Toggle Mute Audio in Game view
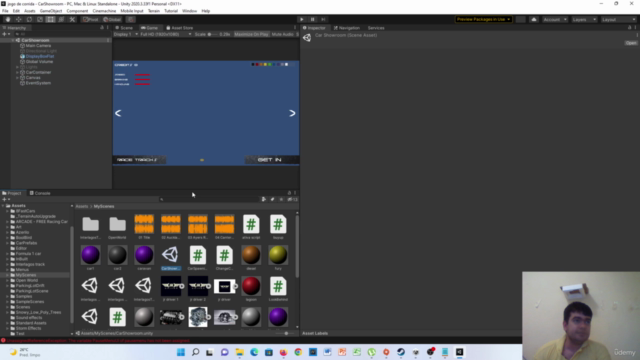640x360 pixels. (282, 34)
